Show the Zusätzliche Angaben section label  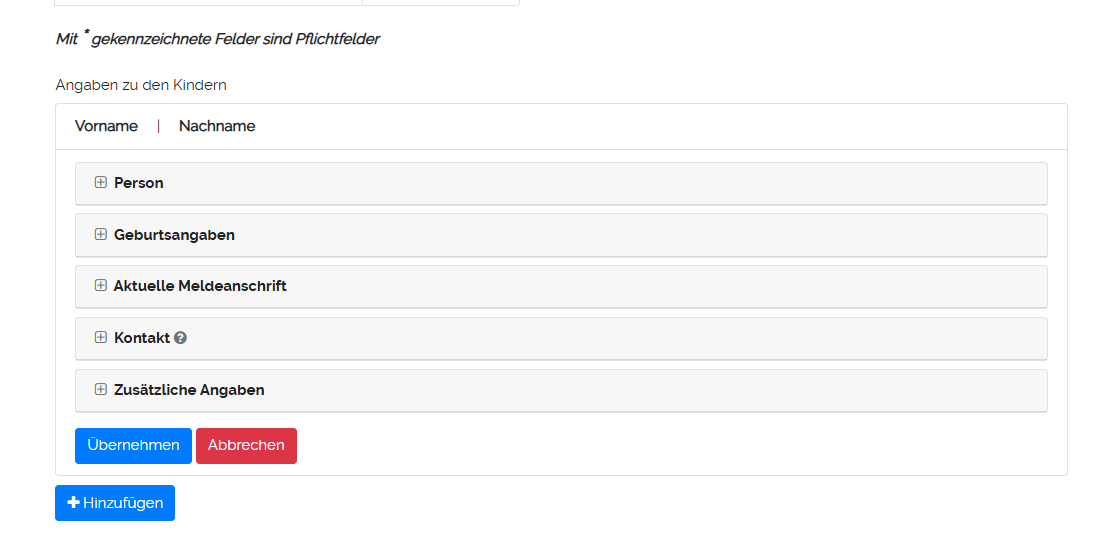(x=189, y=390)
